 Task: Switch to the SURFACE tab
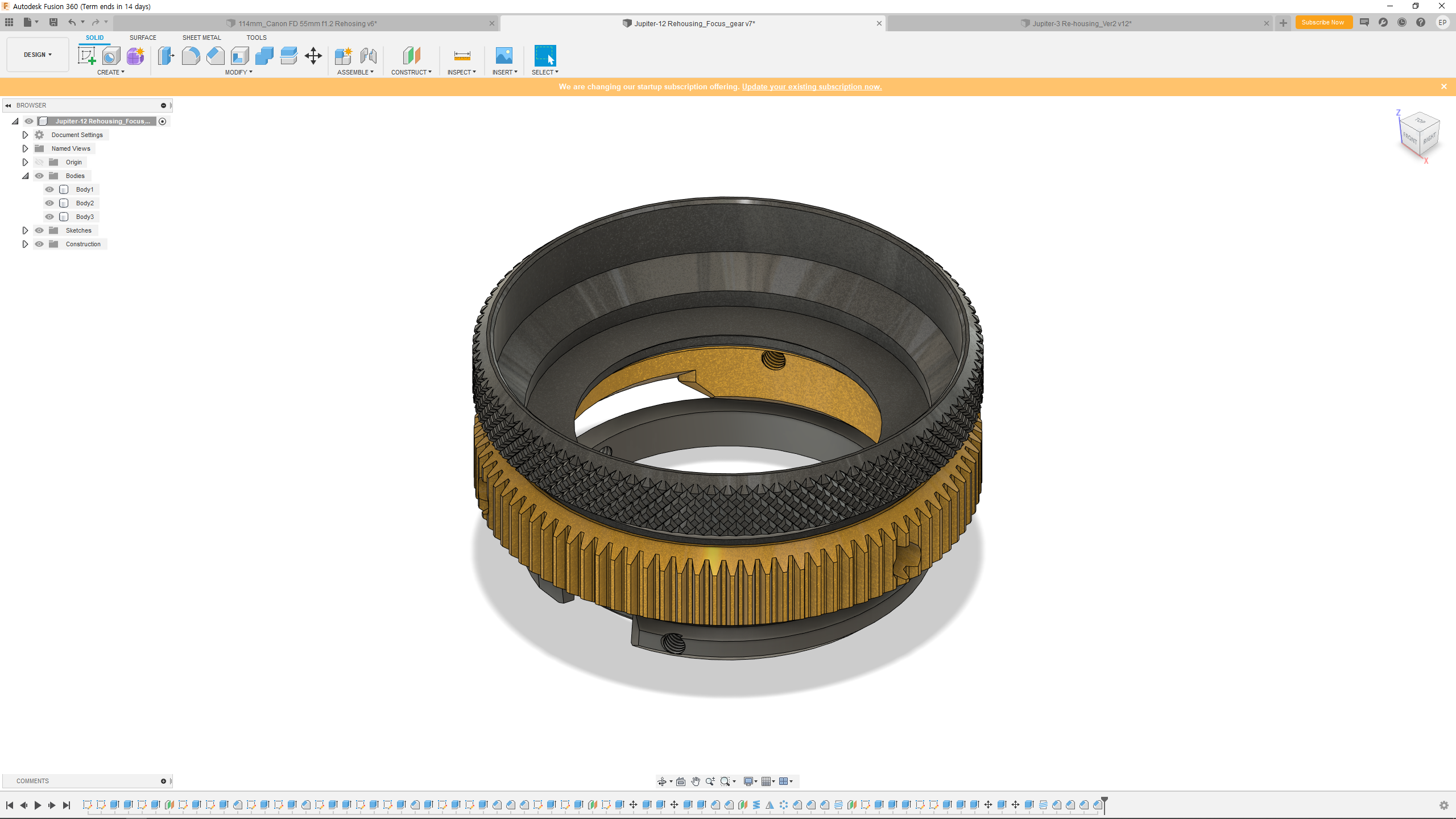pos(143,38)
